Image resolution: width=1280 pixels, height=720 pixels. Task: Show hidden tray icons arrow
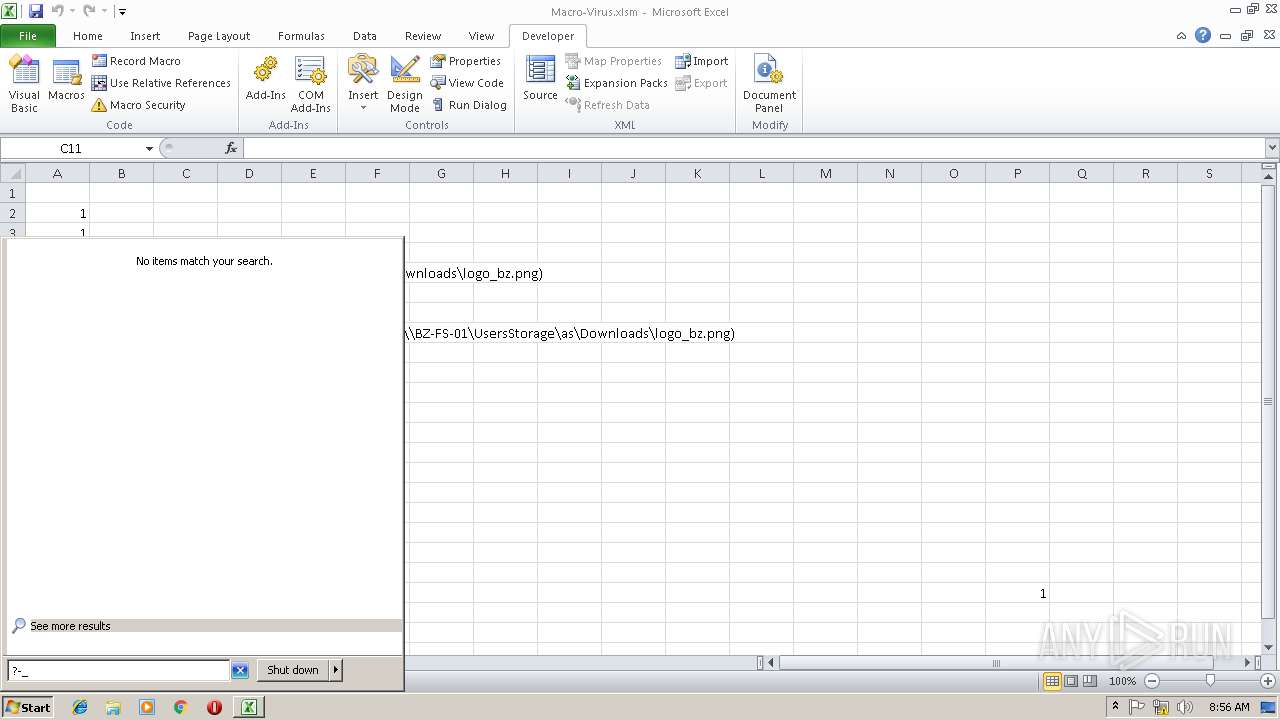click(1116, 707)
